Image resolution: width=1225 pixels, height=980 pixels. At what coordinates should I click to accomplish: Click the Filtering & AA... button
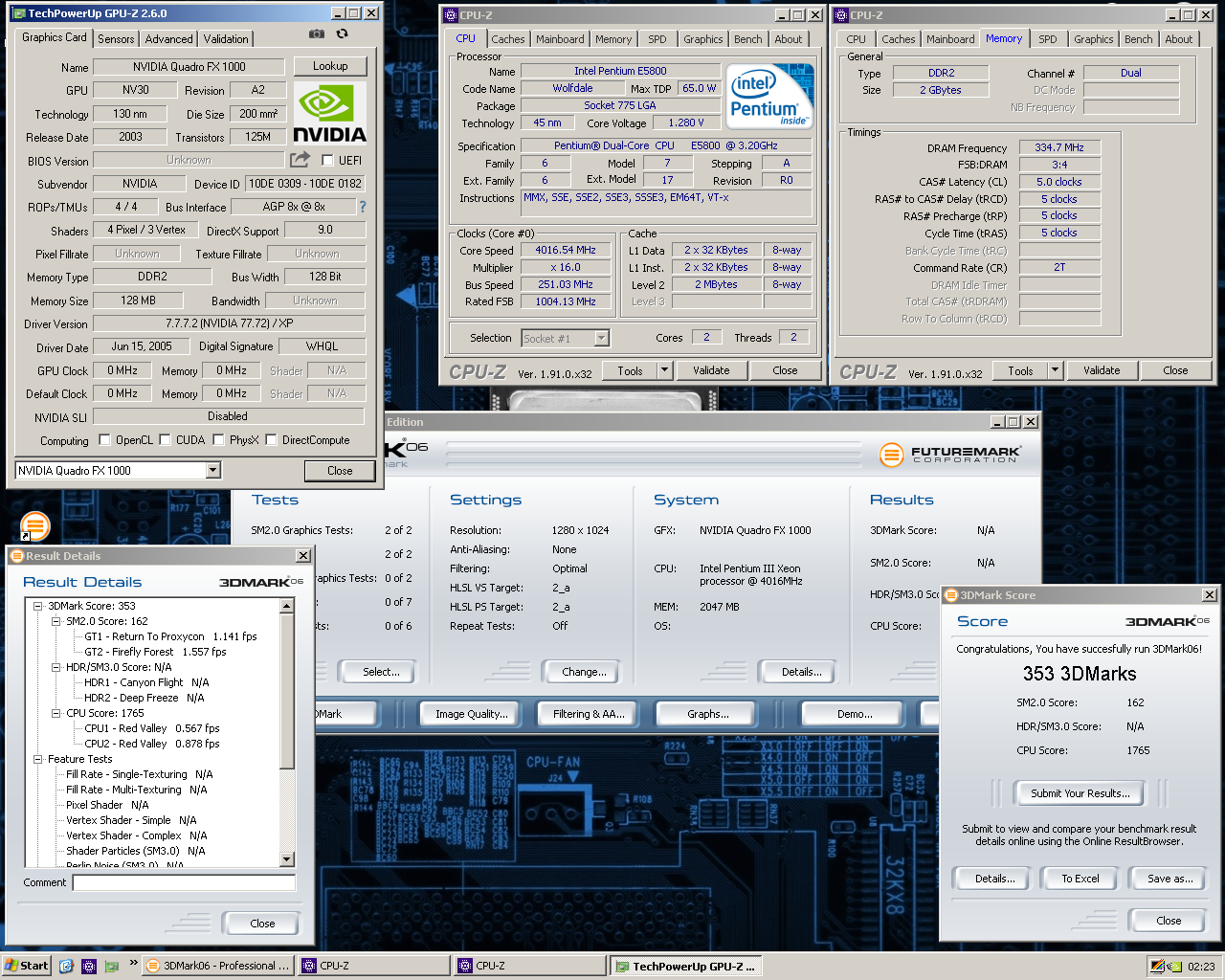coord(589,714)
